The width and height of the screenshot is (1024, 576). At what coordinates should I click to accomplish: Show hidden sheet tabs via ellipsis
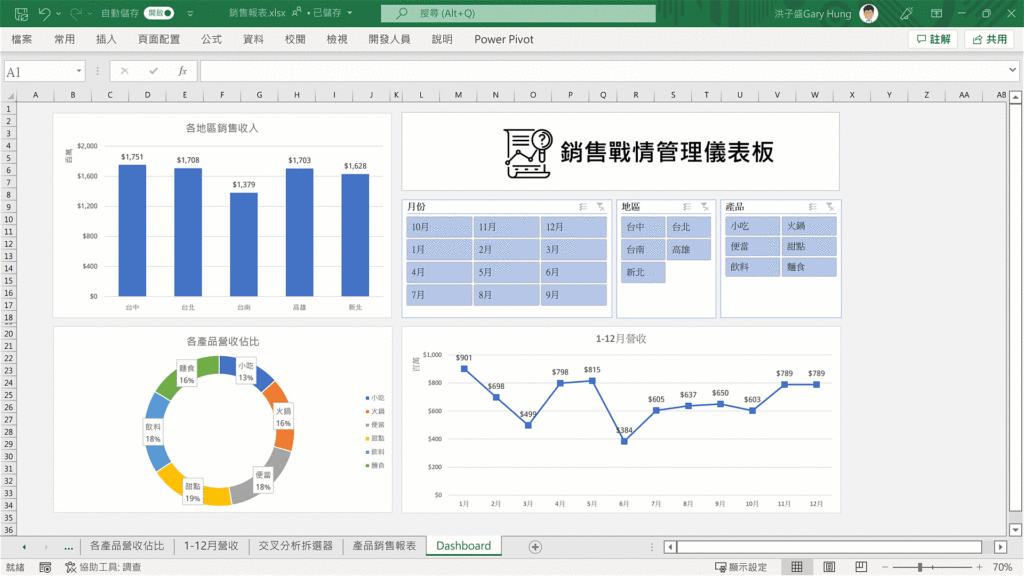[69, 547]
